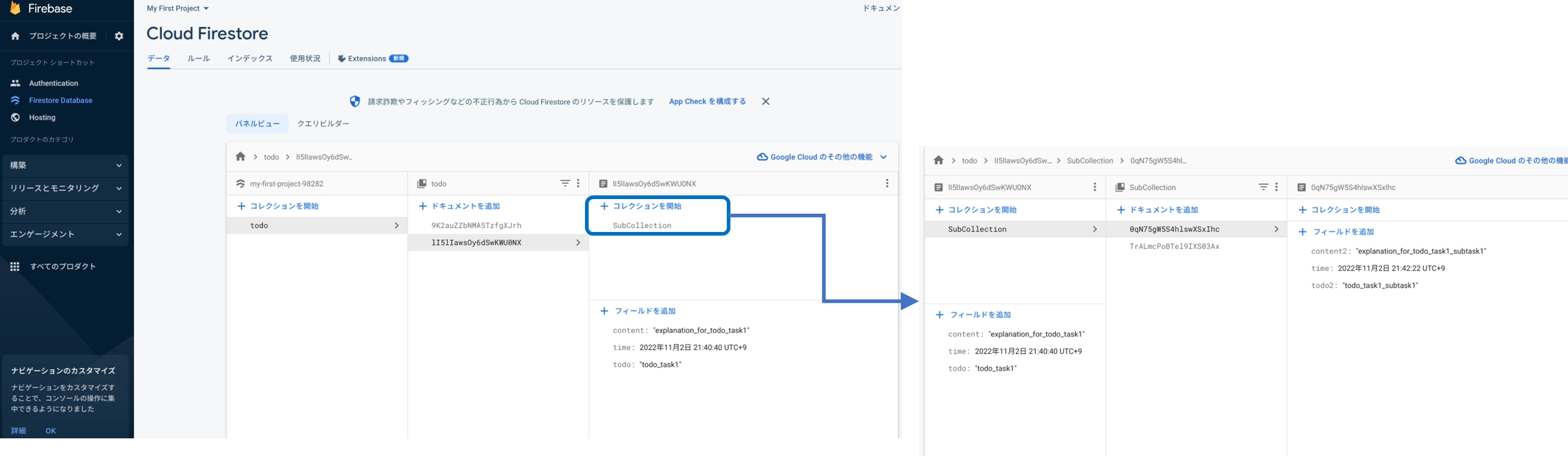Expand the エンゲージメント category
This screenshot has height=456, width=1568.
(x=66, y=234)
